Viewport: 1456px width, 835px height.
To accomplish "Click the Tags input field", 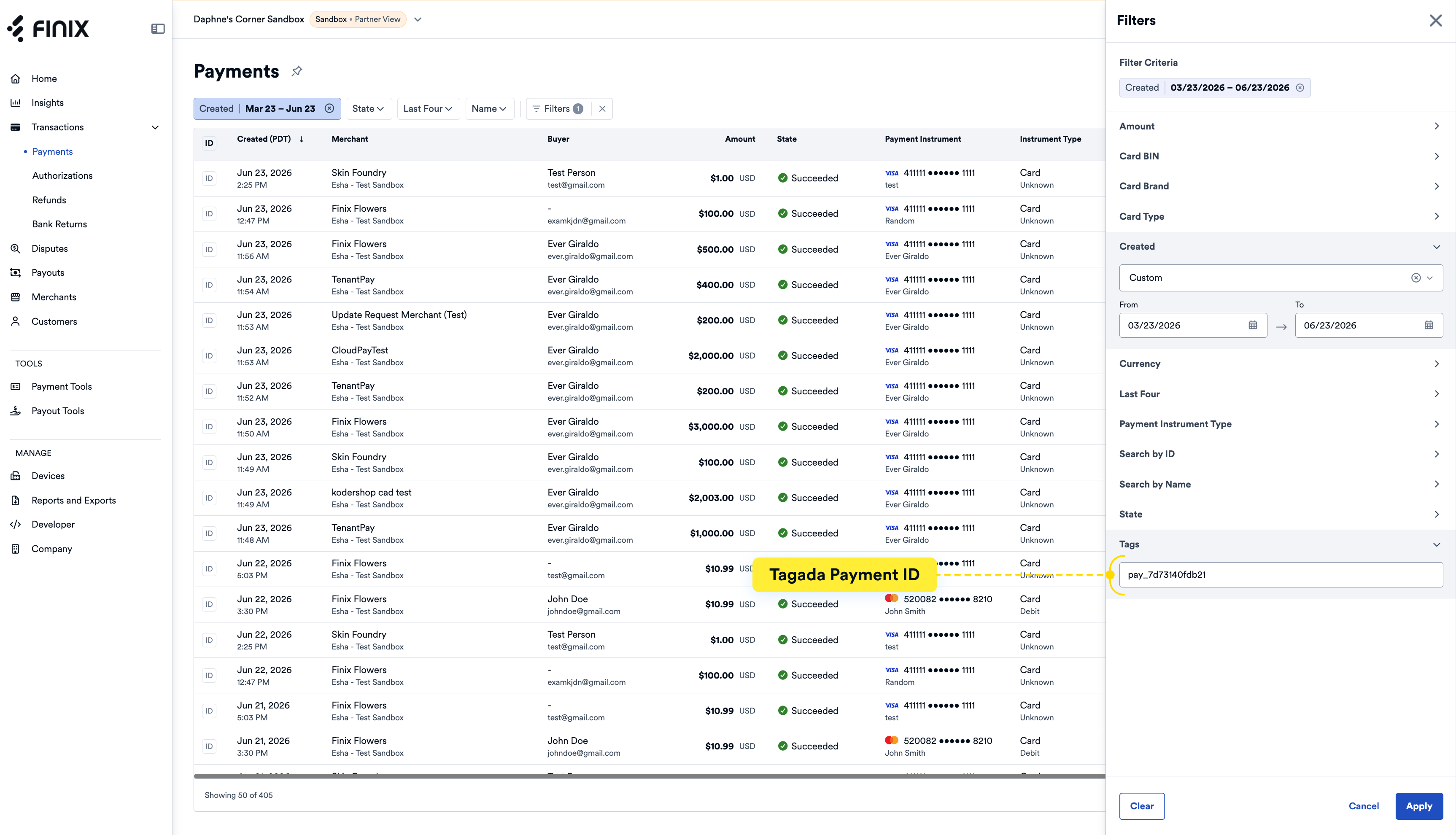I will pyautogui.click(x=1281, y=575).
